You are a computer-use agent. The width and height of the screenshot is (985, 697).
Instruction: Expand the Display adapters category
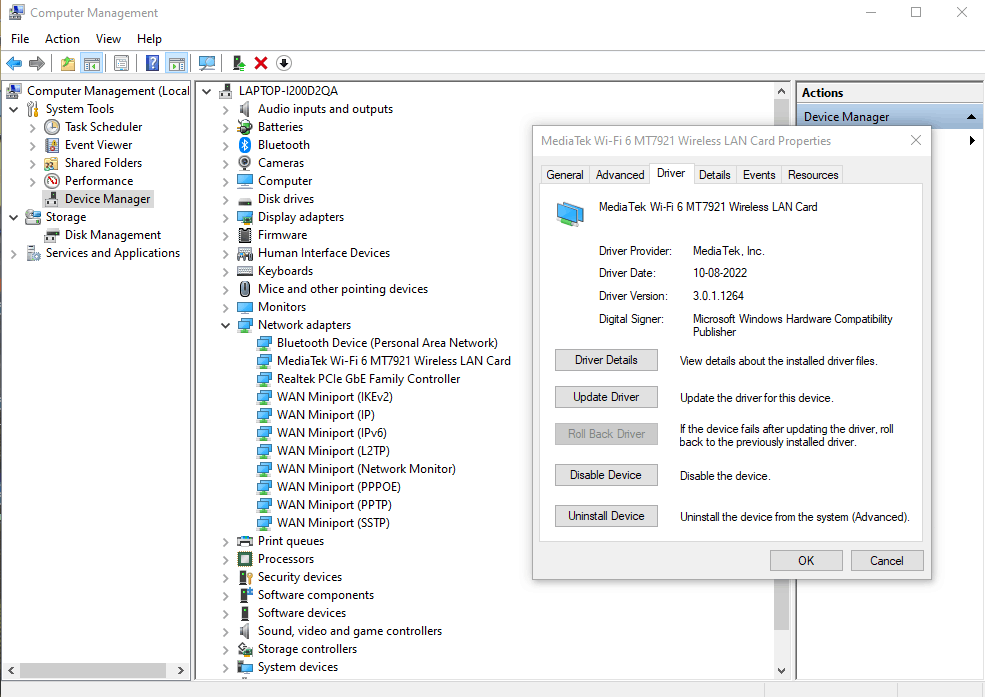click(x=226, y=217)
